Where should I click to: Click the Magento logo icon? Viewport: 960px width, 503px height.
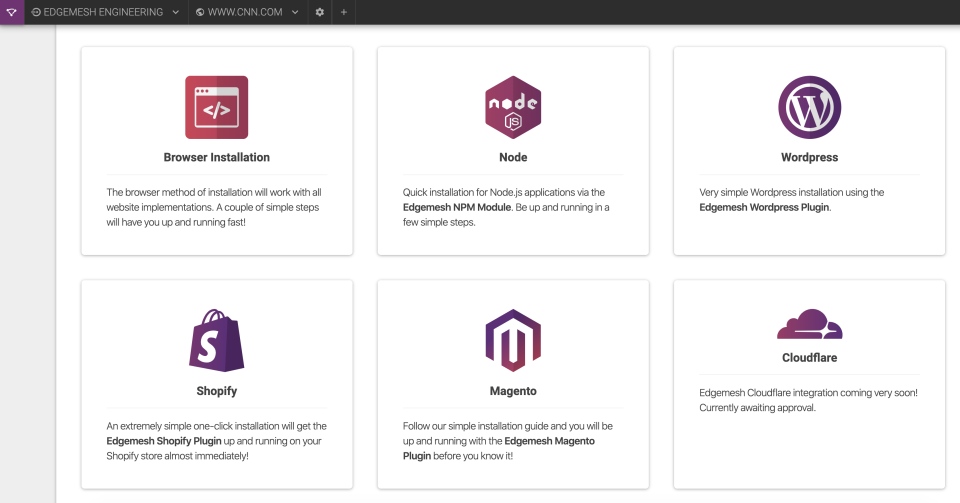pyautogui.click(x=513, y=340)
